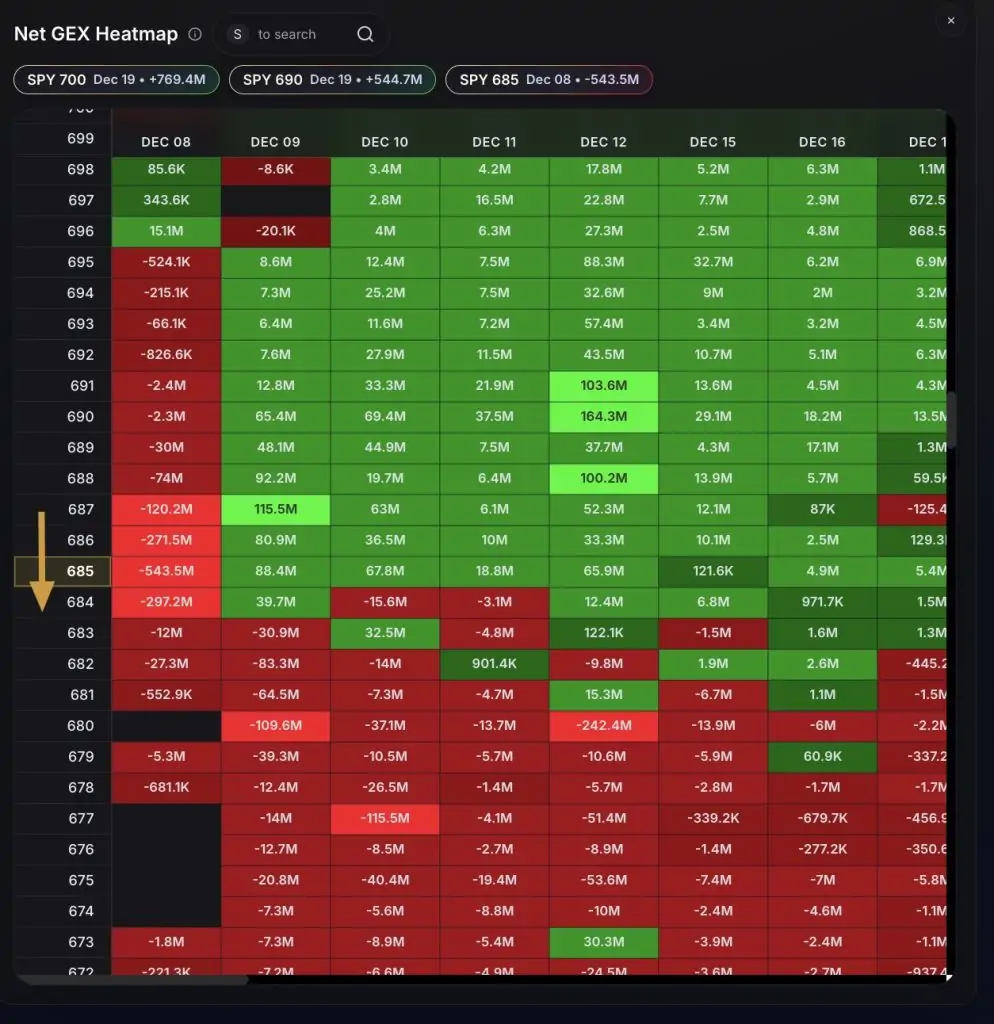
Task: Select the SPY 690 Dec 19 chip
Action: (332, 80)
